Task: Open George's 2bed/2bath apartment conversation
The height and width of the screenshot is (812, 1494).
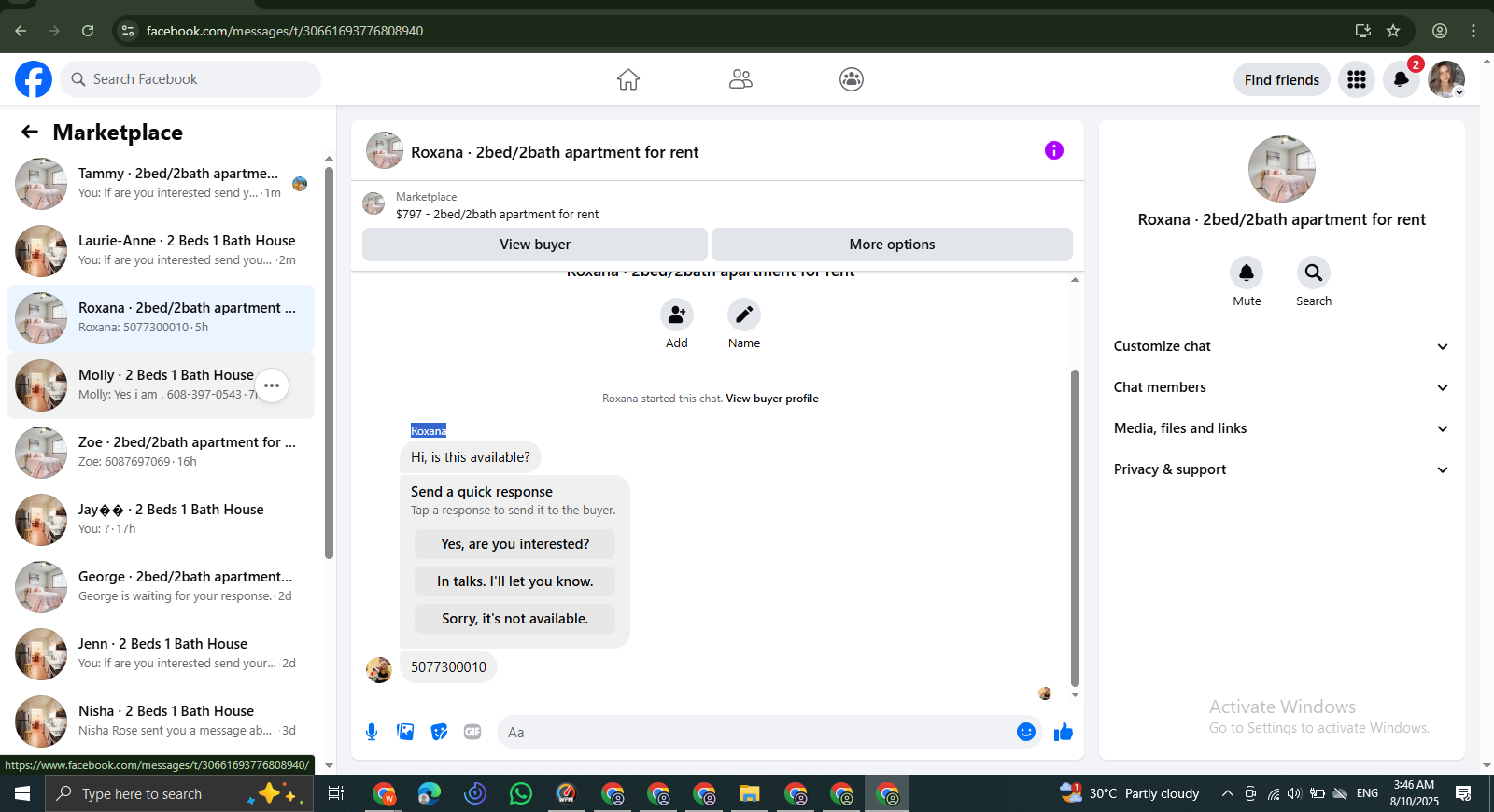Action: tap(161, 587)
